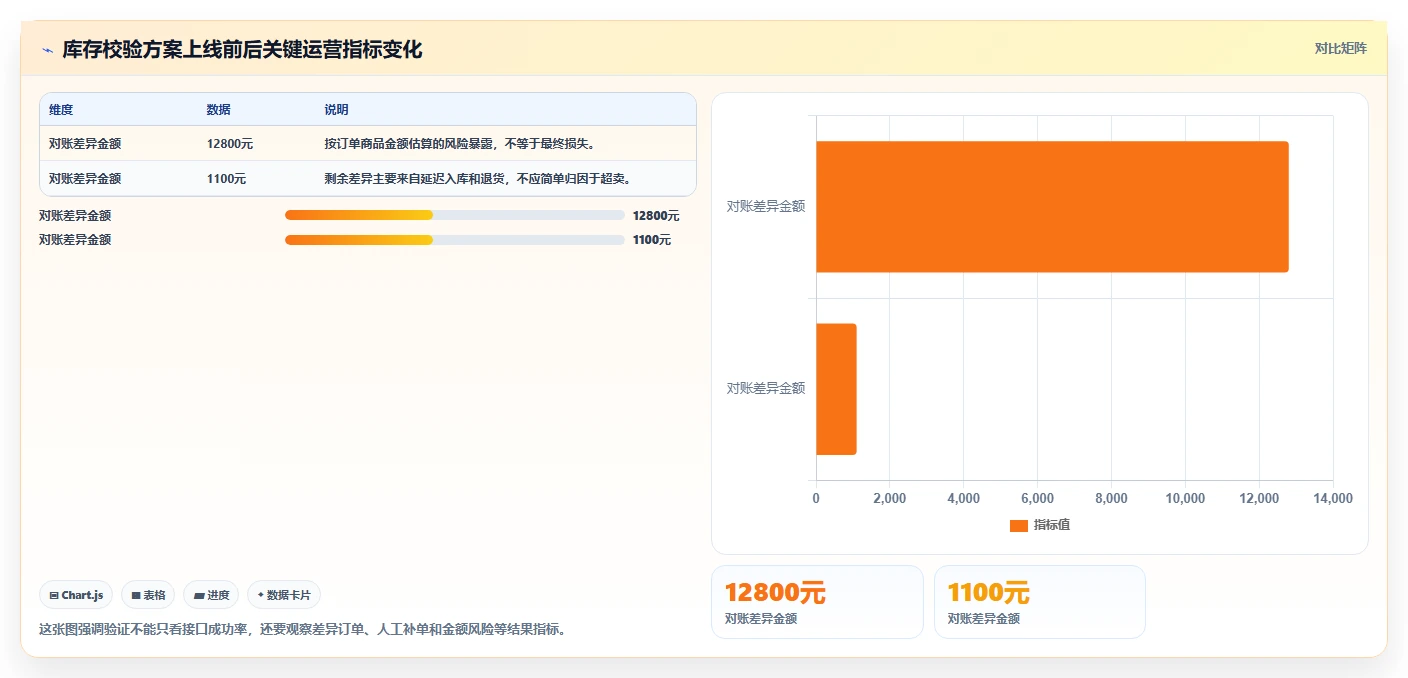This screenshot has height=678, width=1408.
Task: Click the description starting 按订单商品金额估算
Action: pyautogui.click(x=460, y=144)
